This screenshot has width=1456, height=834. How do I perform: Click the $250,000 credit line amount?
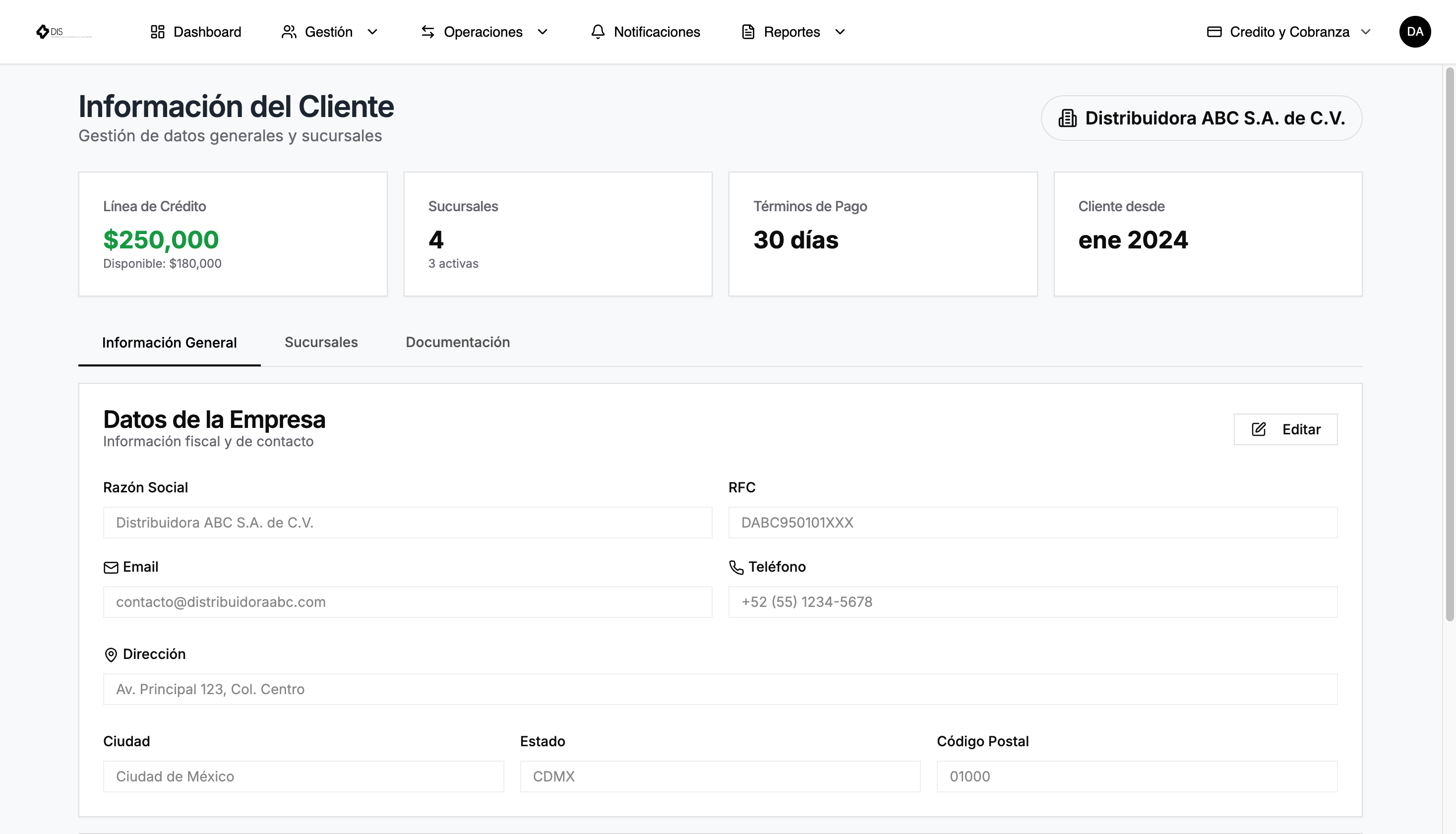tap(161, 239)
